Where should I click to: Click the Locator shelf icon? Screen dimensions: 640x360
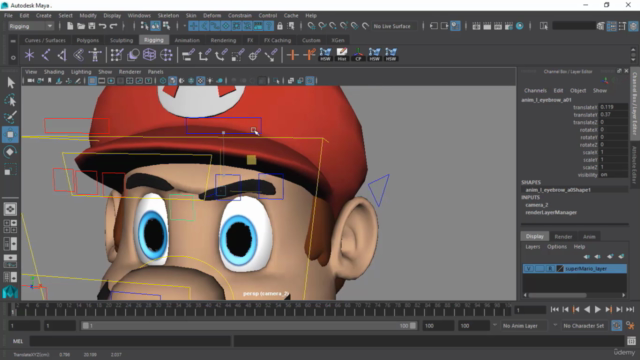[x=29, y=55]
